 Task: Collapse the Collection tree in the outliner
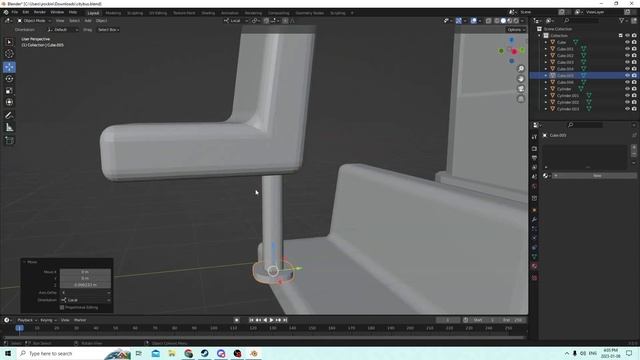[x=540, y=36]
